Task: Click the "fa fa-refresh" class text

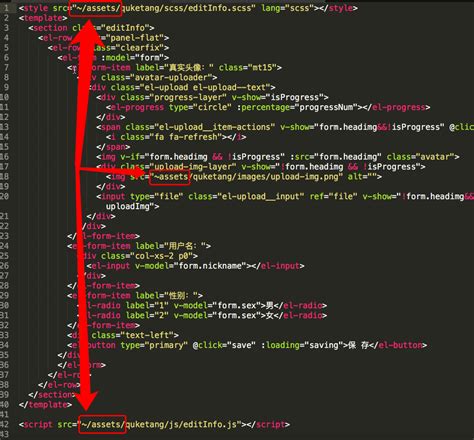Action: pos(193,137)
